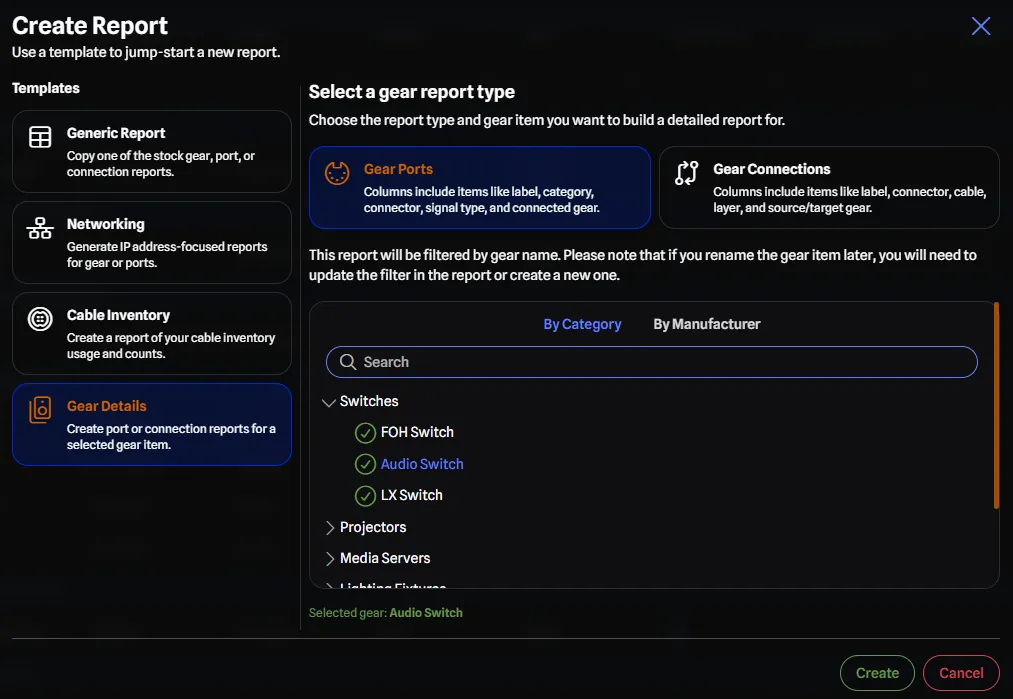Toggle the LX Switch check circle
This screenshot has width=1013, height=699.
pos(366,495)
